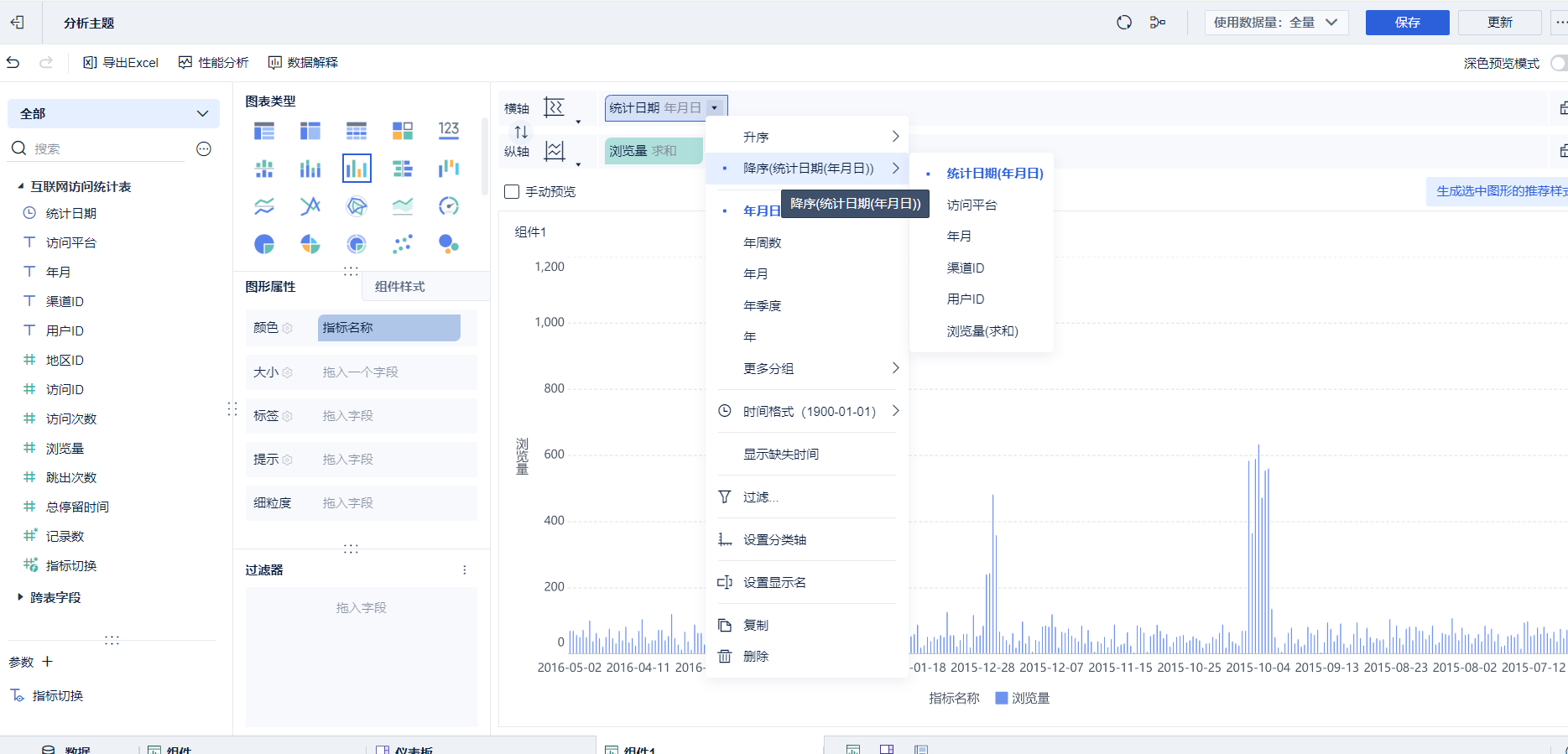Sort by 浏览量(求和) in the submenu
Viewport: 1568px width, 754px height.
(982, 331)
